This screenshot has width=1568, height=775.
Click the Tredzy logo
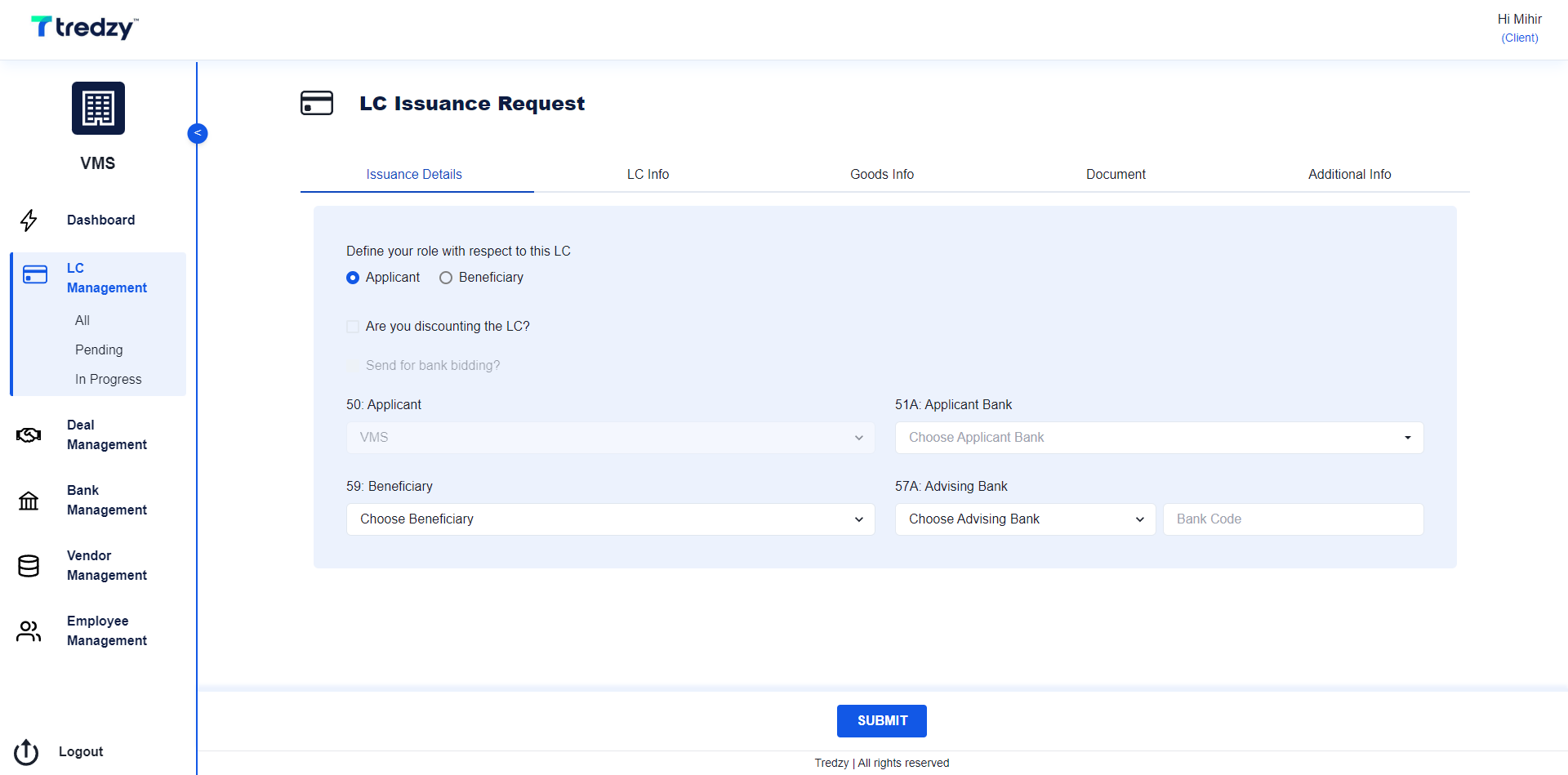click(85, 28)
